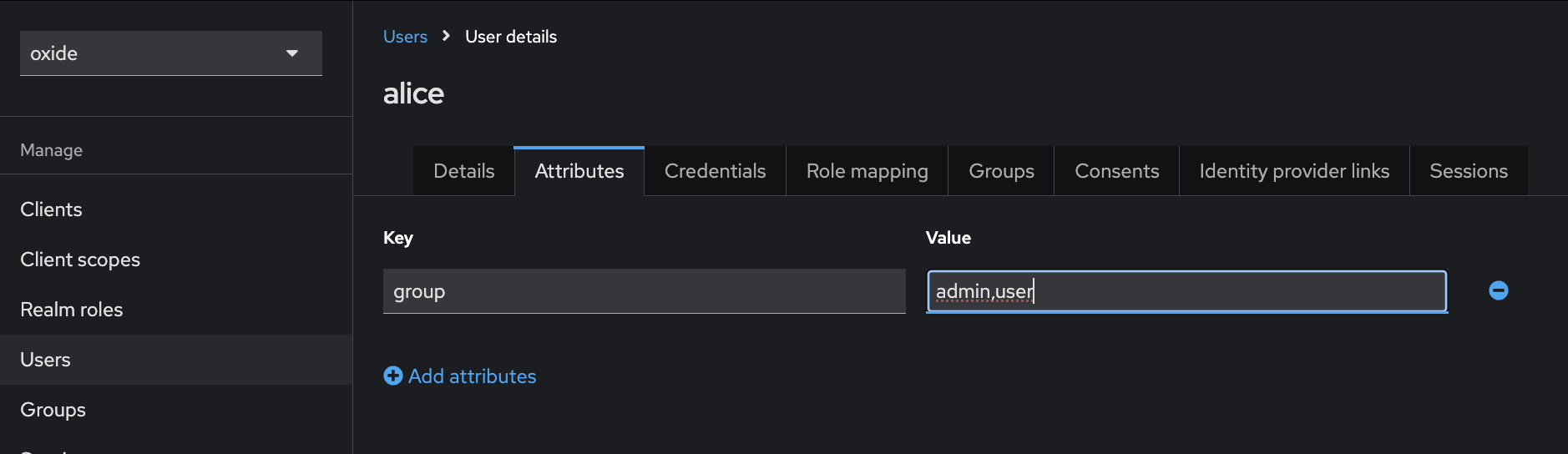Navigate to Client scopes in sidebar
Image resolution: width=1568 pixels, height=454 pixels.
point(80,260)
